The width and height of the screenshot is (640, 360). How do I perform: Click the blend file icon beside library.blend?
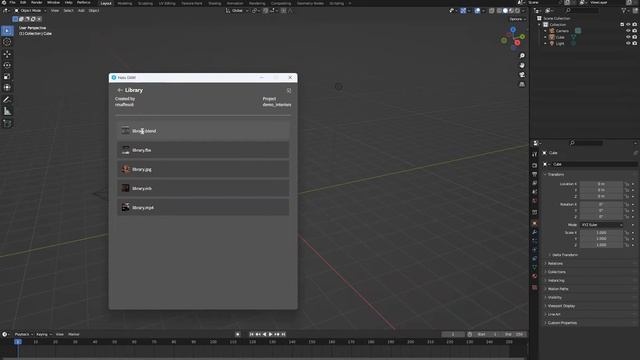(125, 131)
